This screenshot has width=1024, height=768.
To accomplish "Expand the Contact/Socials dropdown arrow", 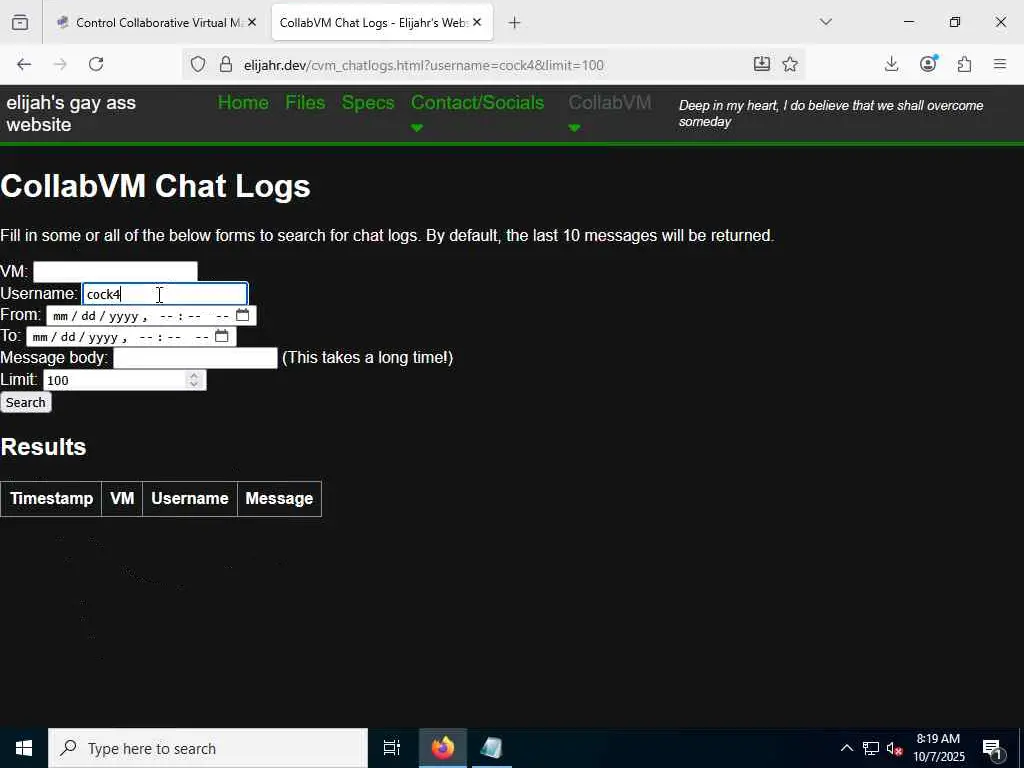I will point(417,128).
